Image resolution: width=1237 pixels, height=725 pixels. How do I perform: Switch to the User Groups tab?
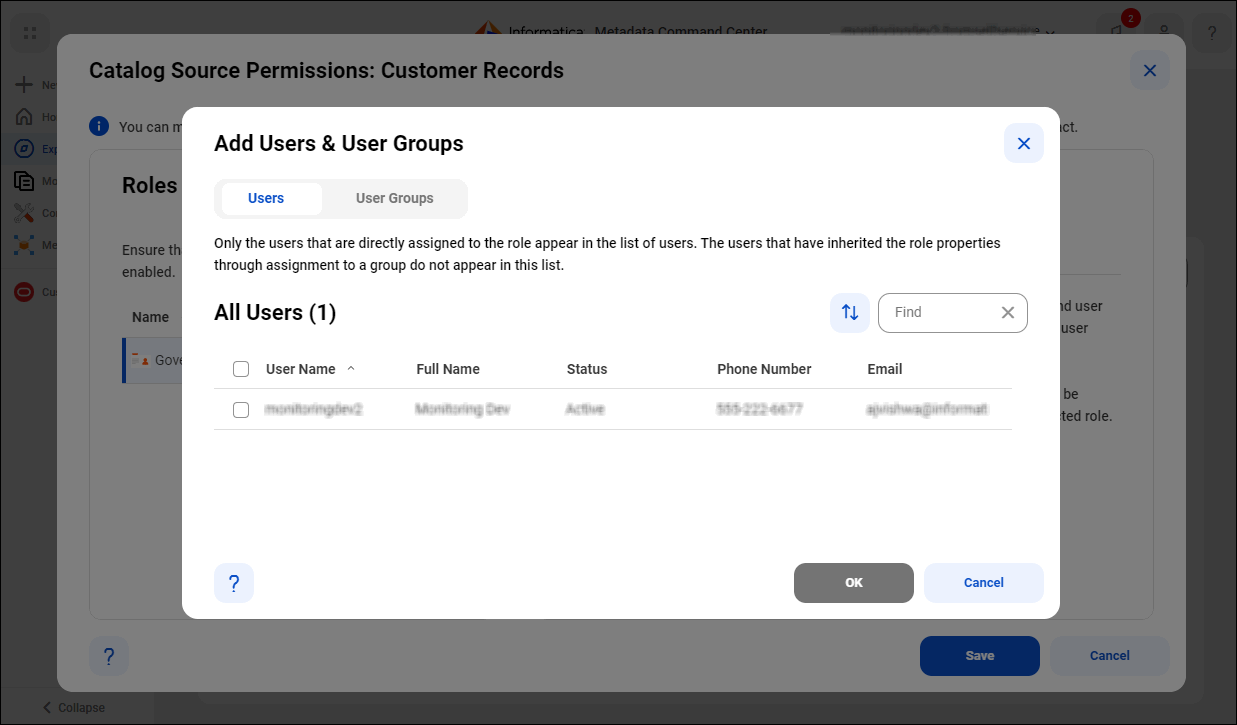(x=395, y=198)
